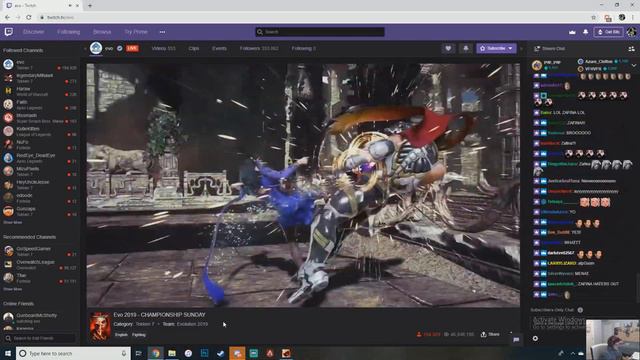Switch to the Followers tab
Image resolution: width=640 pixels, height=360 pixels.
pyautogui.click(x=259, y=48)
